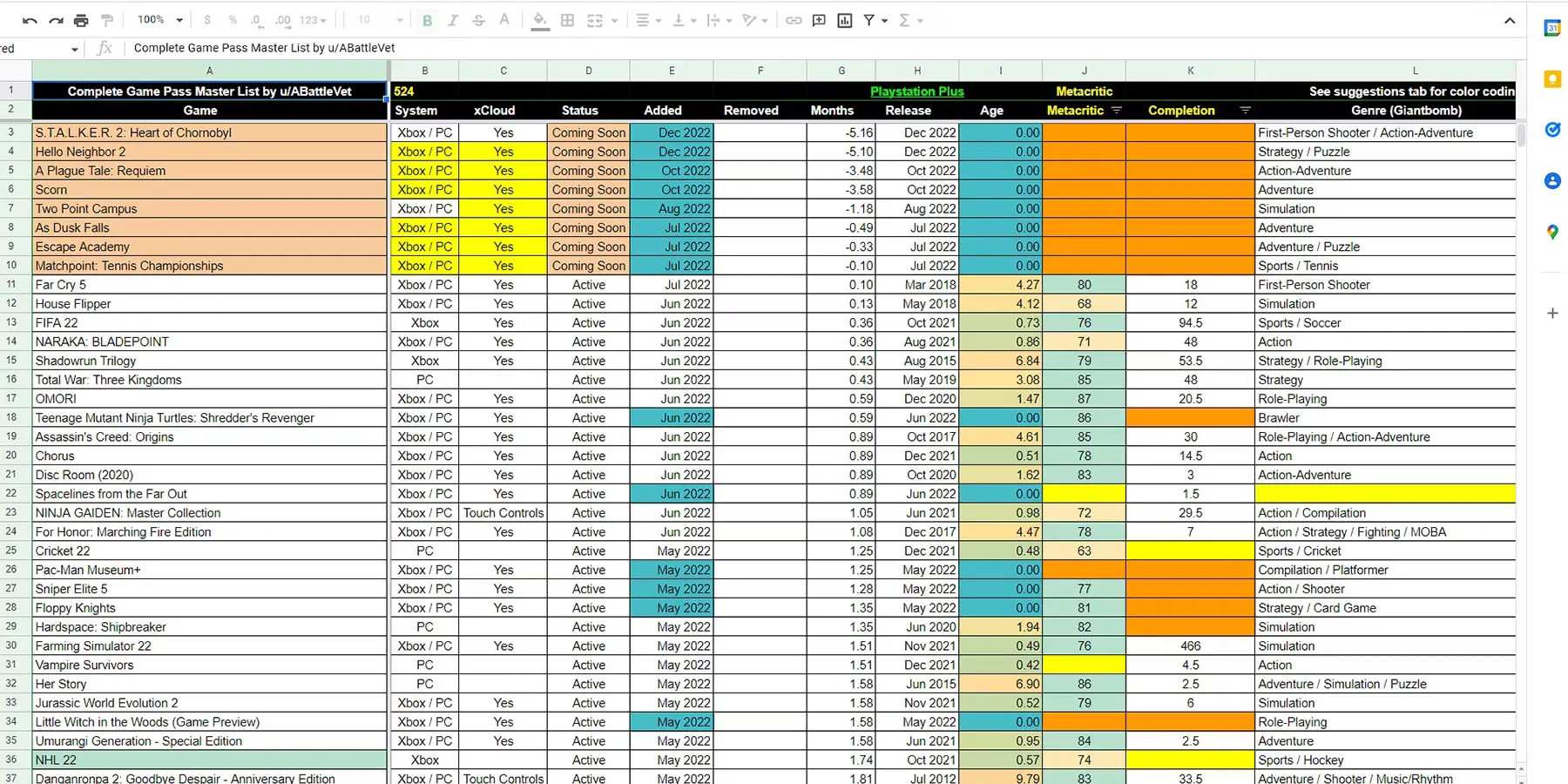Open the 100% zoom dropdown
The height and width of the screenshot is (784, 1568).
[160, 20]
